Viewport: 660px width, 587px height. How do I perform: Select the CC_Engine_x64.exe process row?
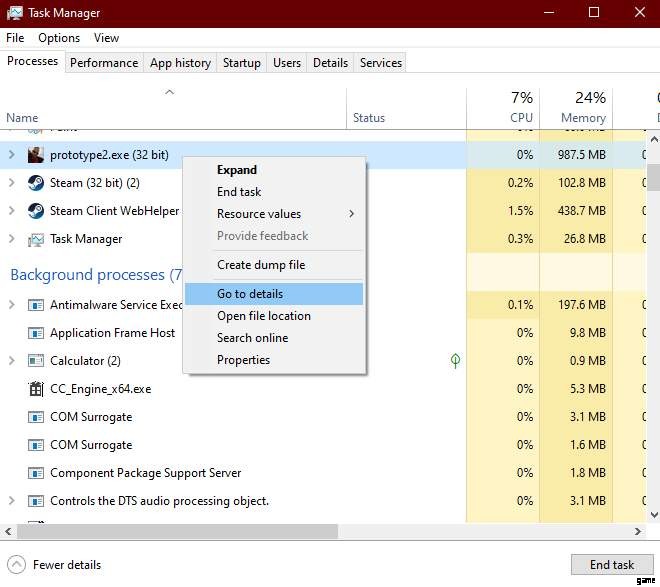pos(323,389)
